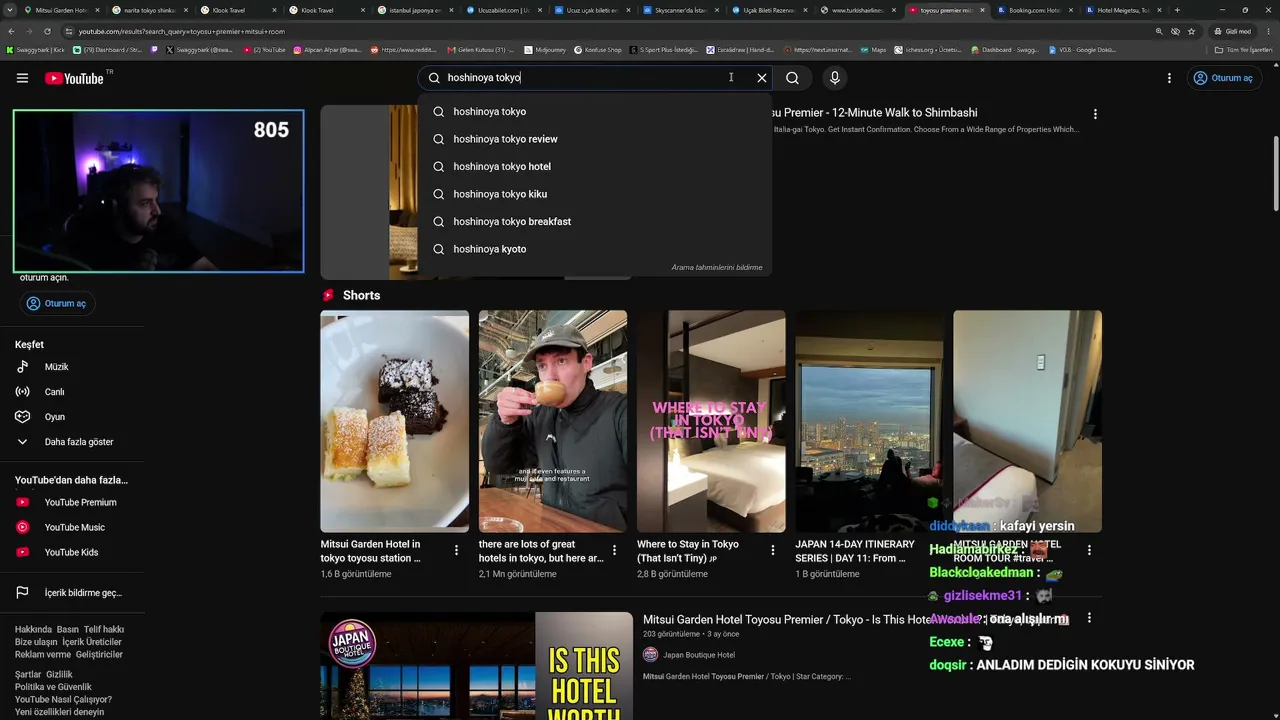Open 'Tüm Yer İşaretleri' bookmarks folder
Viewport: 1280px width, 720px height.
pos(1243,49)
